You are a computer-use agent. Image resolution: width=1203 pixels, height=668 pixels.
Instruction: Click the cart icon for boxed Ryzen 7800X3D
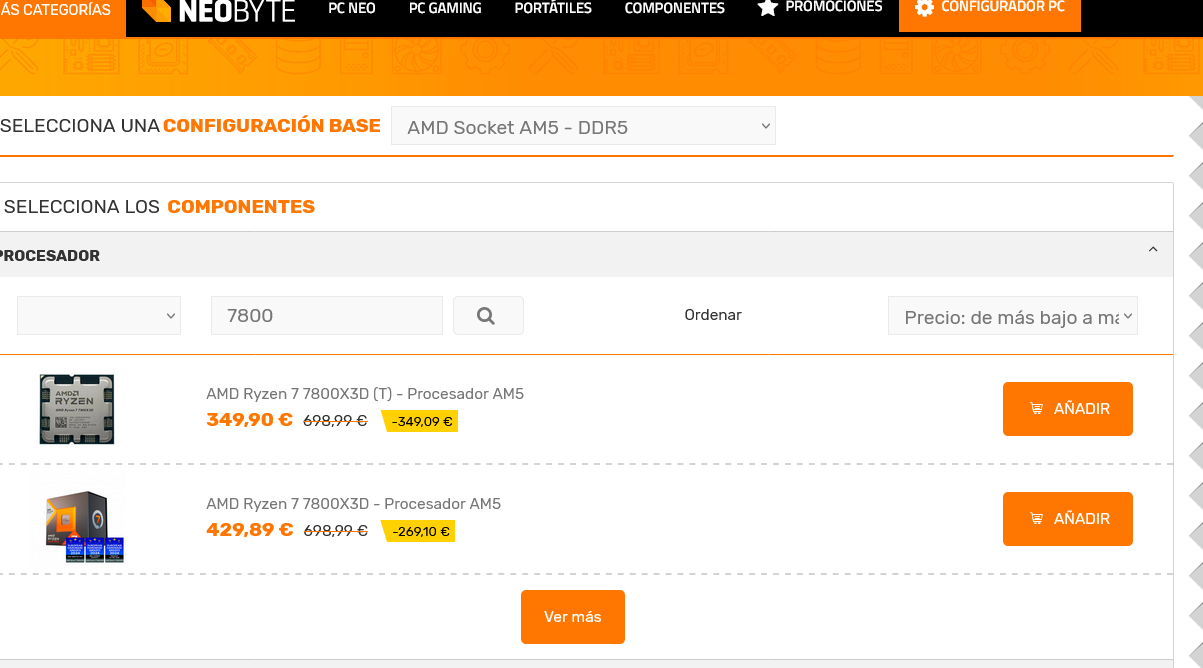tap(1036, 519)
